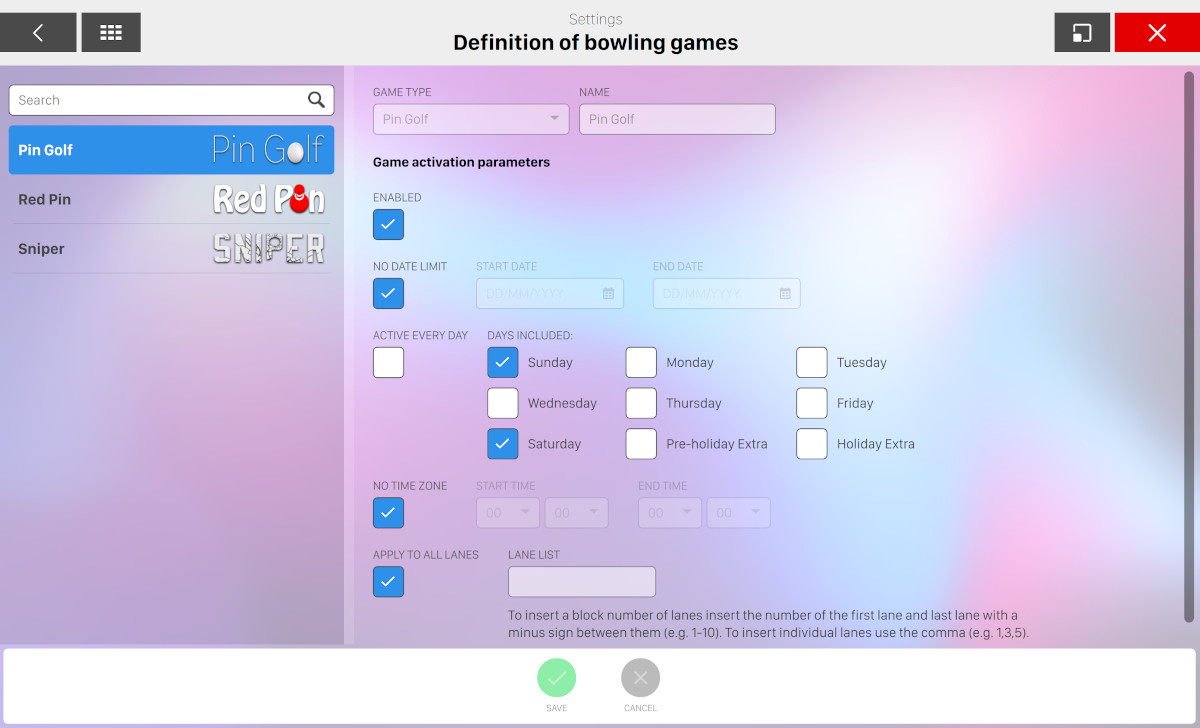1200x728 pixels.
Task: Click the Name text field
Action: click(677, 119)
